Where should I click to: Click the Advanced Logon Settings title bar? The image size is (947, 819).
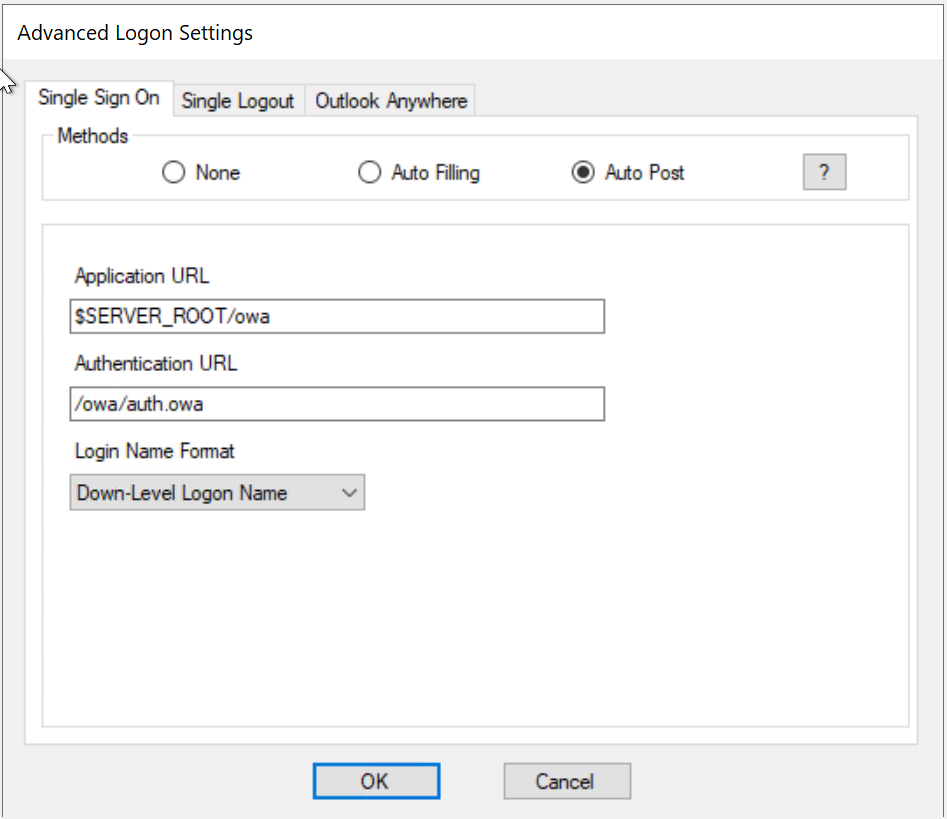point(136,33)
